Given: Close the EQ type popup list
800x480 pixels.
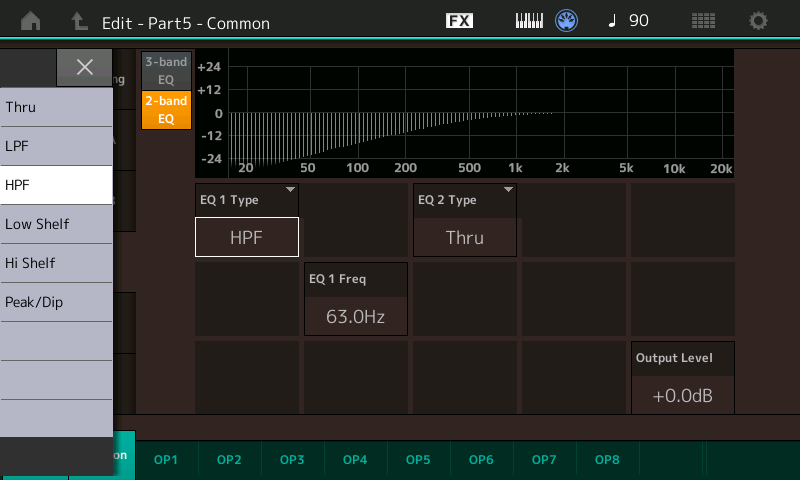Looking at the screenshot, I should (x=84, y=67).
